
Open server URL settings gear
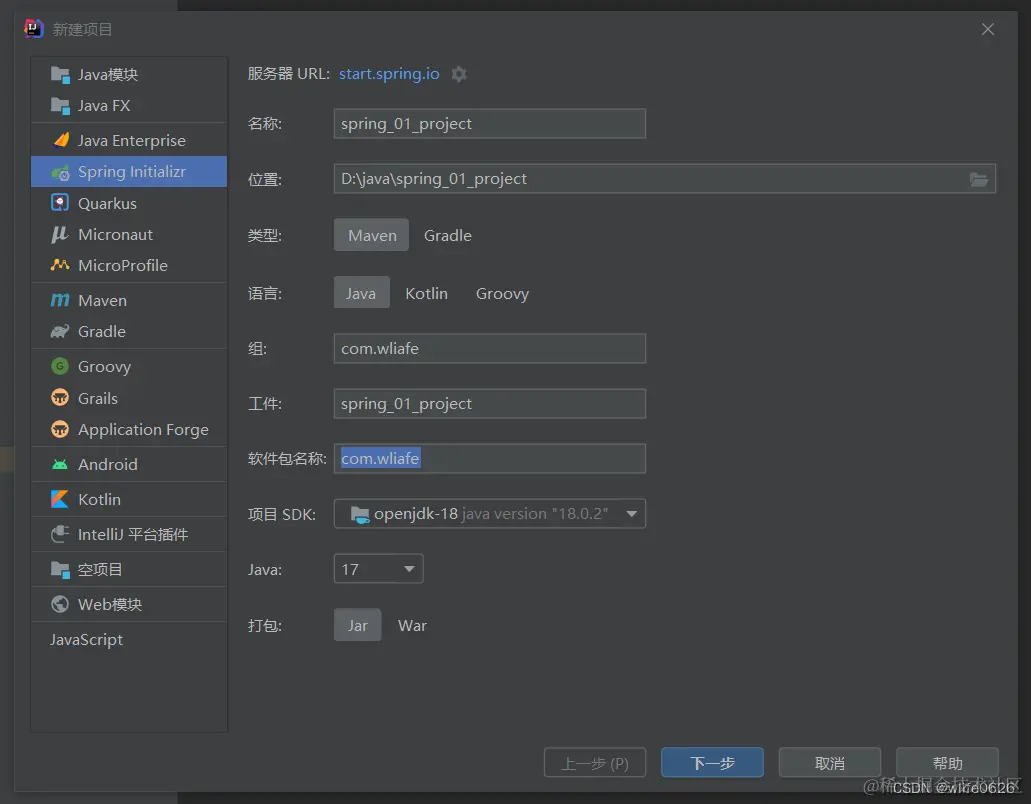click(459, 74)
